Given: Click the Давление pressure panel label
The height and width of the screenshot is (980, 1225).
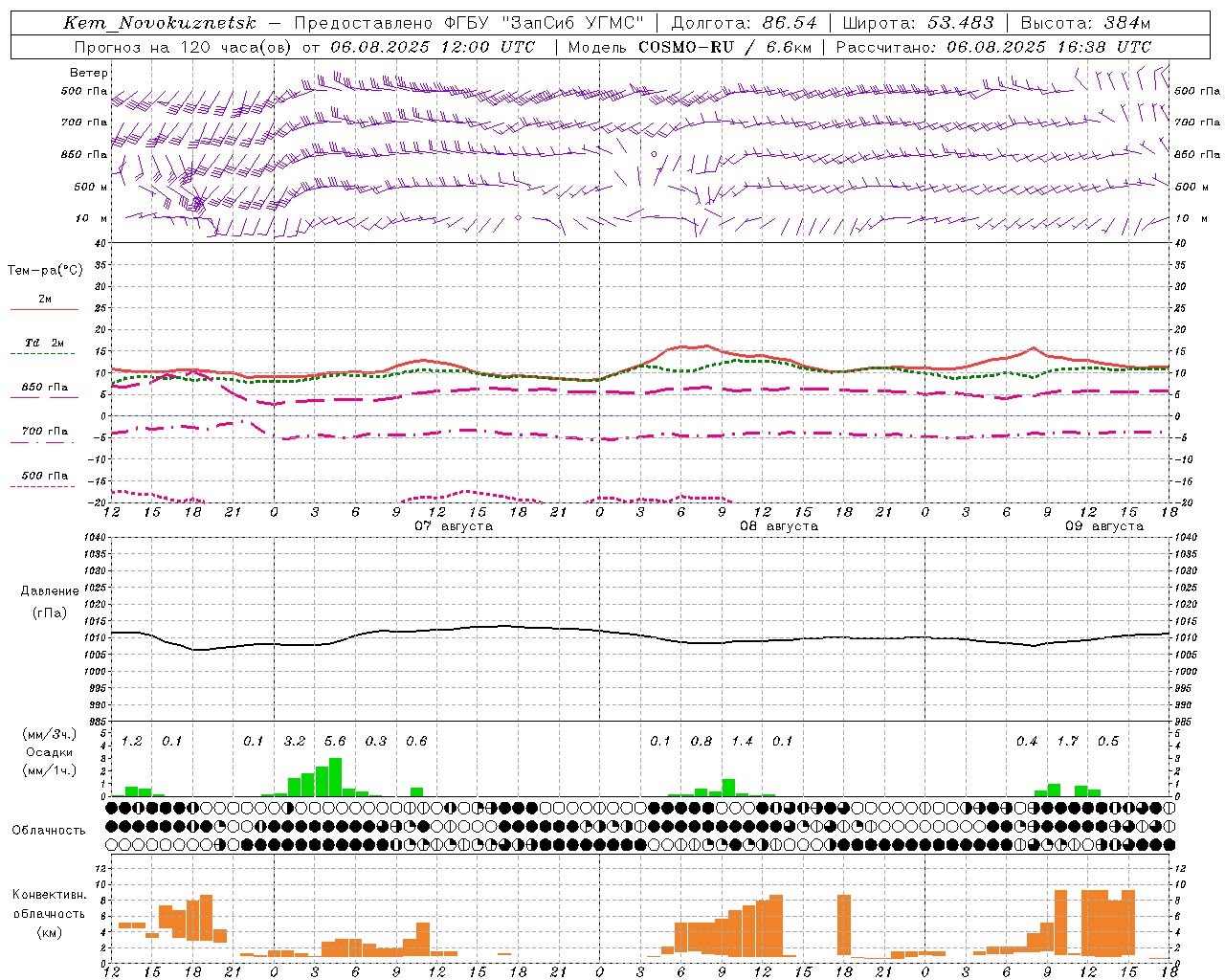Looking at the screenshot, I should point(50,591).
